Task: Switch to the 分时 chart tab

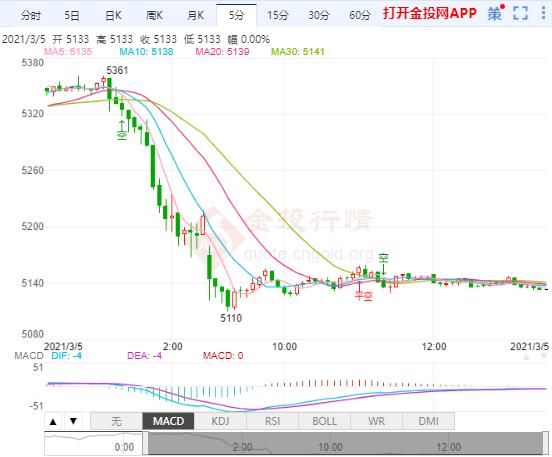Action: pyautogui.click(x=31, y=15)
